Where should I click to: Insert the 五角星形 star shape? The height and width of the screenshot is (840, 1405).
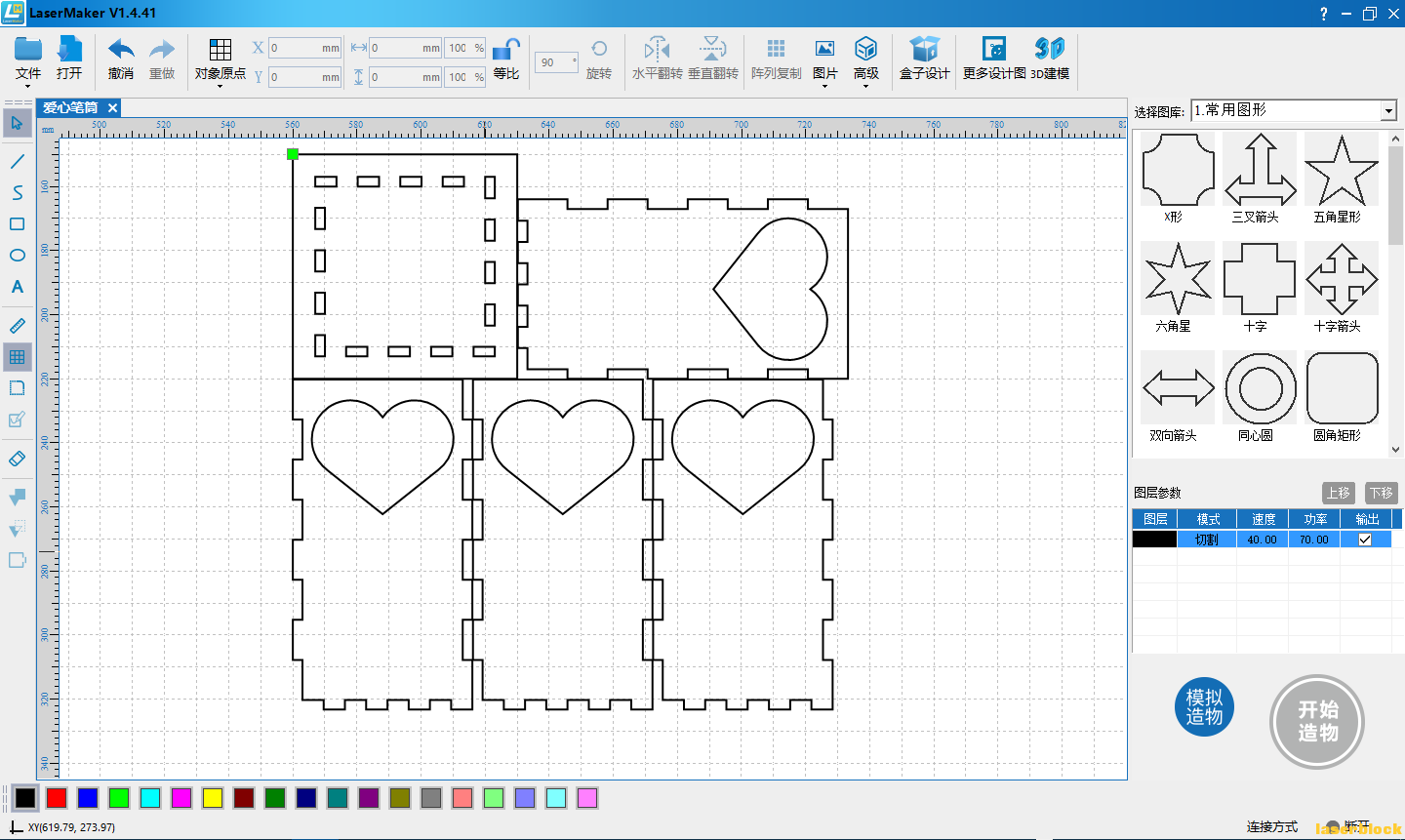pos(1342,169)
